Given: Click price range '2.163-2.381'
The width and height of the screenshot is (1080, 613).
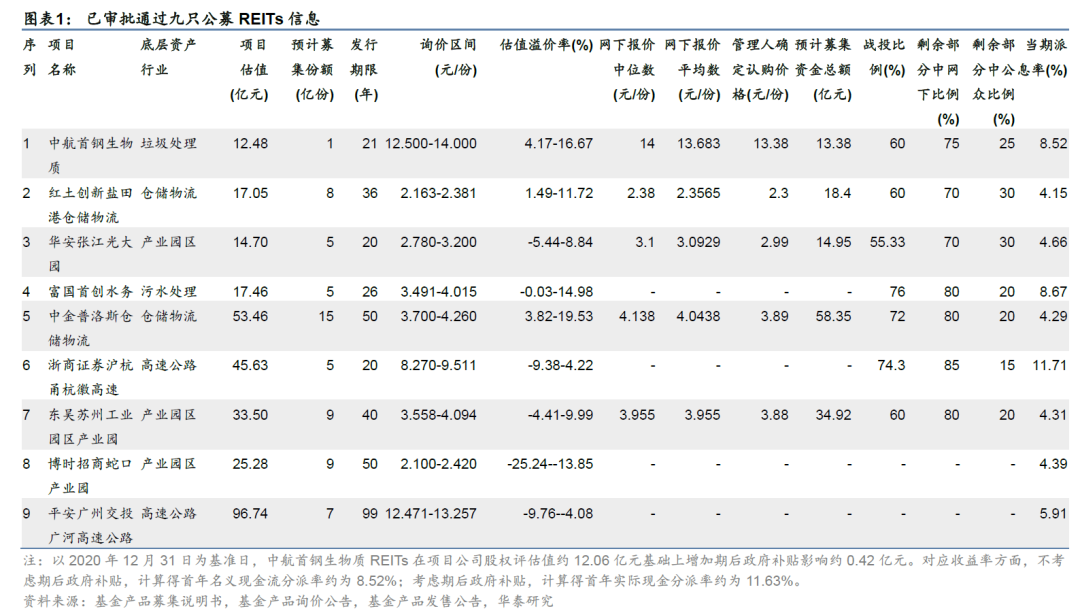Looking at the screenshot, I should 438,194.
